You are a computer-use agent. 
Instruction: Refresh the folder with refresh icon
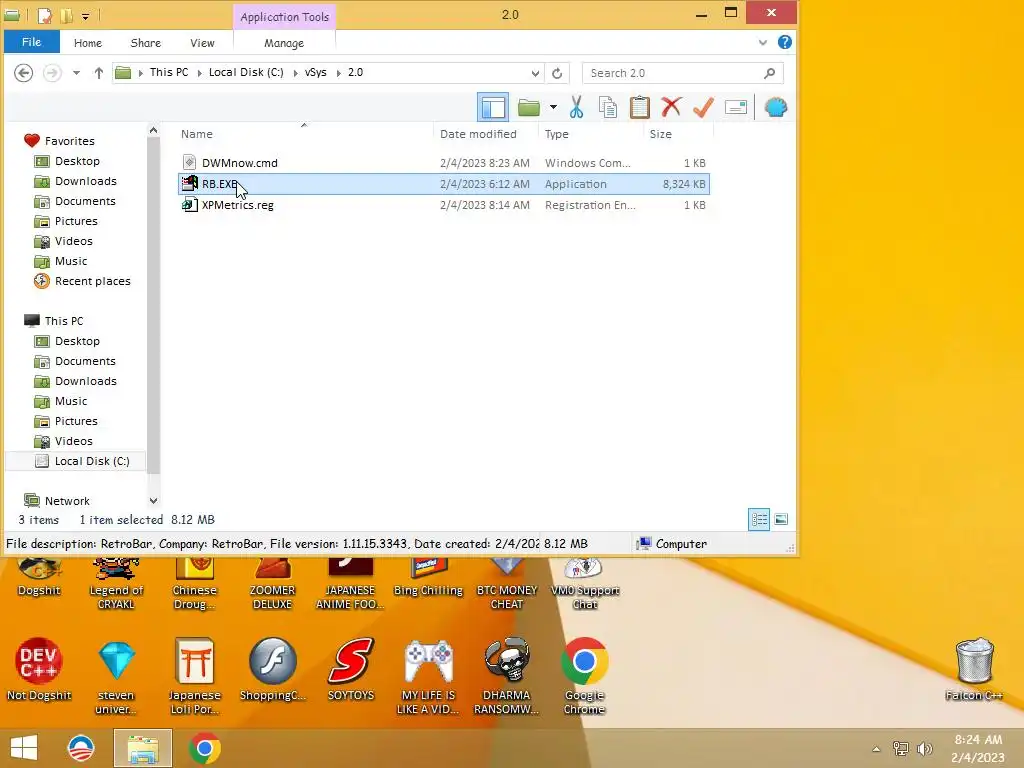click(x=557, y=73)
